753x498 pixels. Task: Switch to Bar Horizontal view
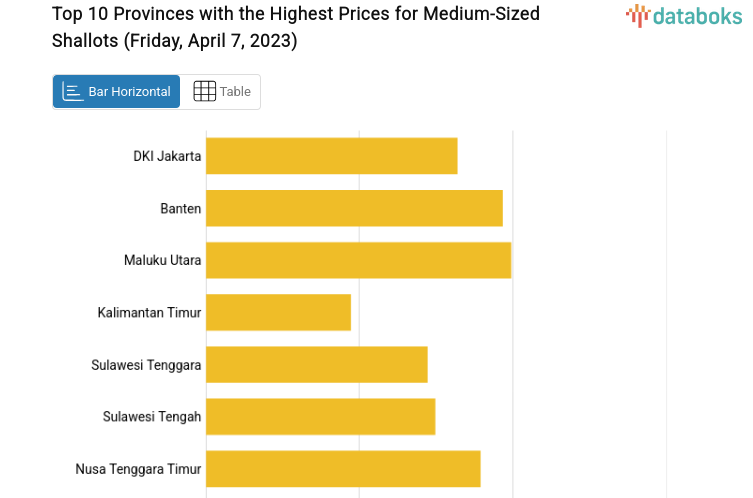pos(116,91)
